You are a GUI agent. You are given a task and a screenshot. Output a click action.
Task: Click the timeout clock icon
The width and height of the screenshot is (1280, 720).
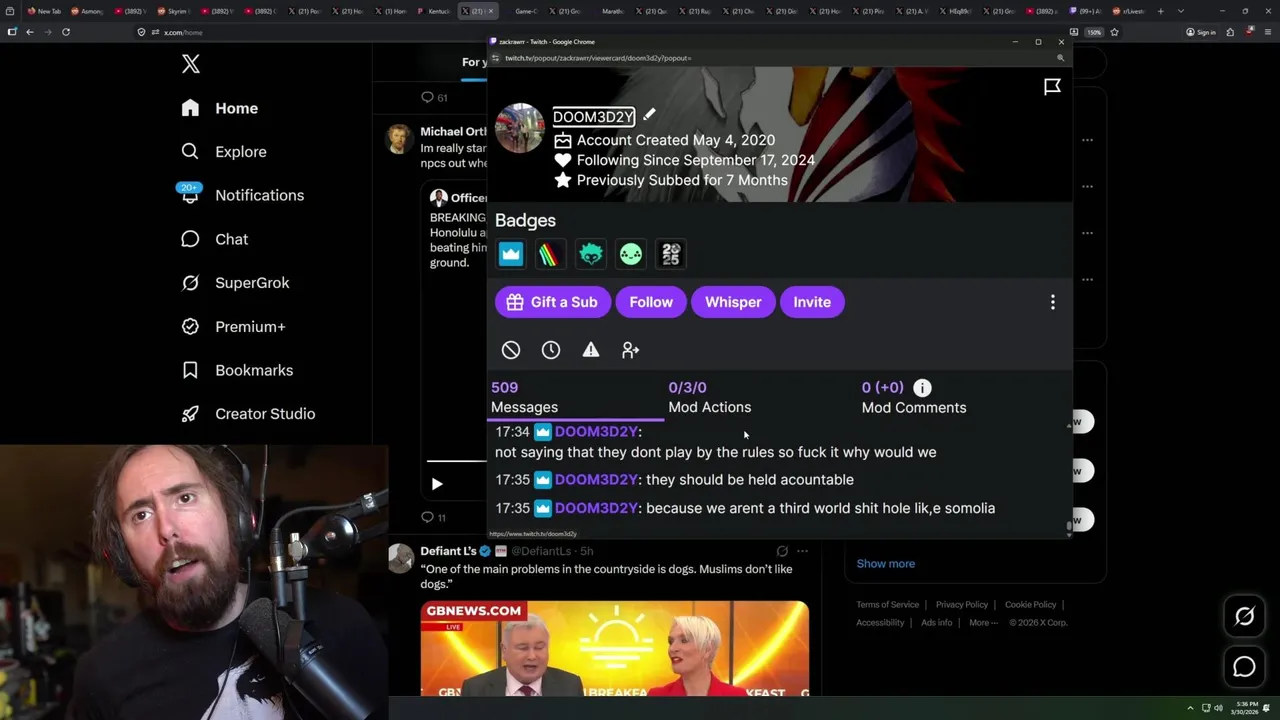[x=551, y=350]
